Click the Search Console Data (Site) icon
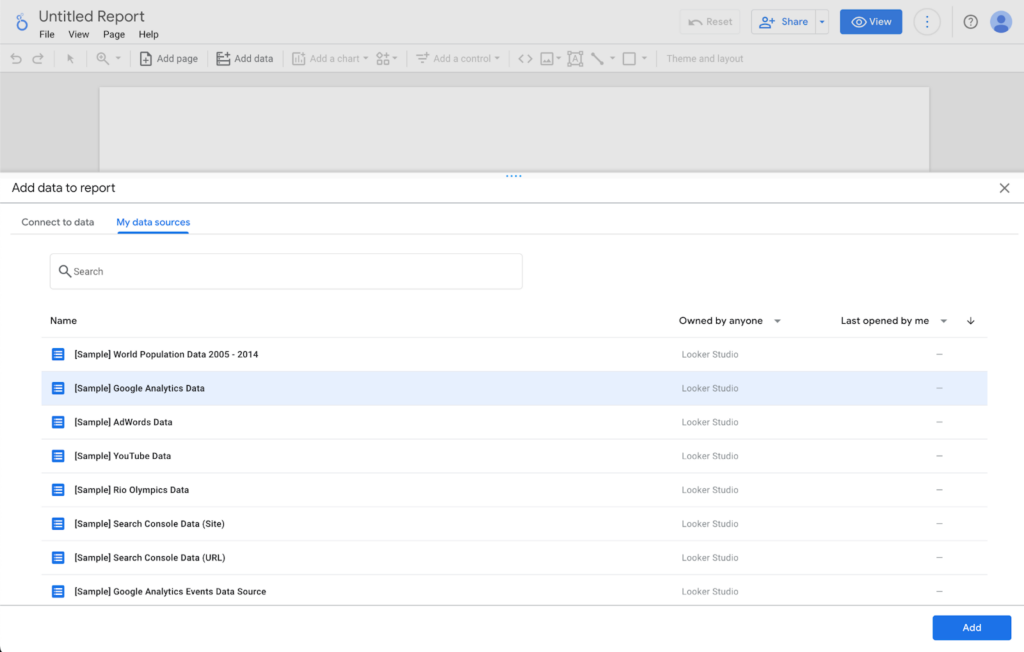The width and height of the screenshot is (1024, 652). tap(58, 524)
